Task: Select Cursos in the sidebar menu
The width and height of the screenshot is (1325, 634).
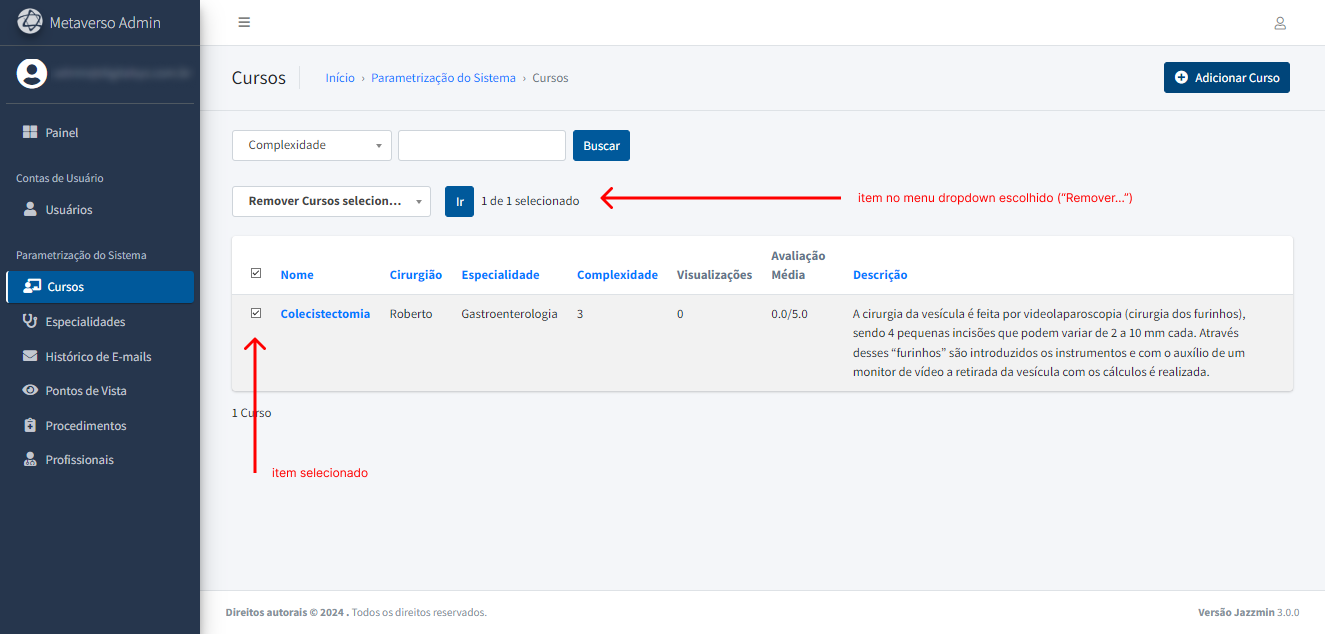Action: point(66,287)
